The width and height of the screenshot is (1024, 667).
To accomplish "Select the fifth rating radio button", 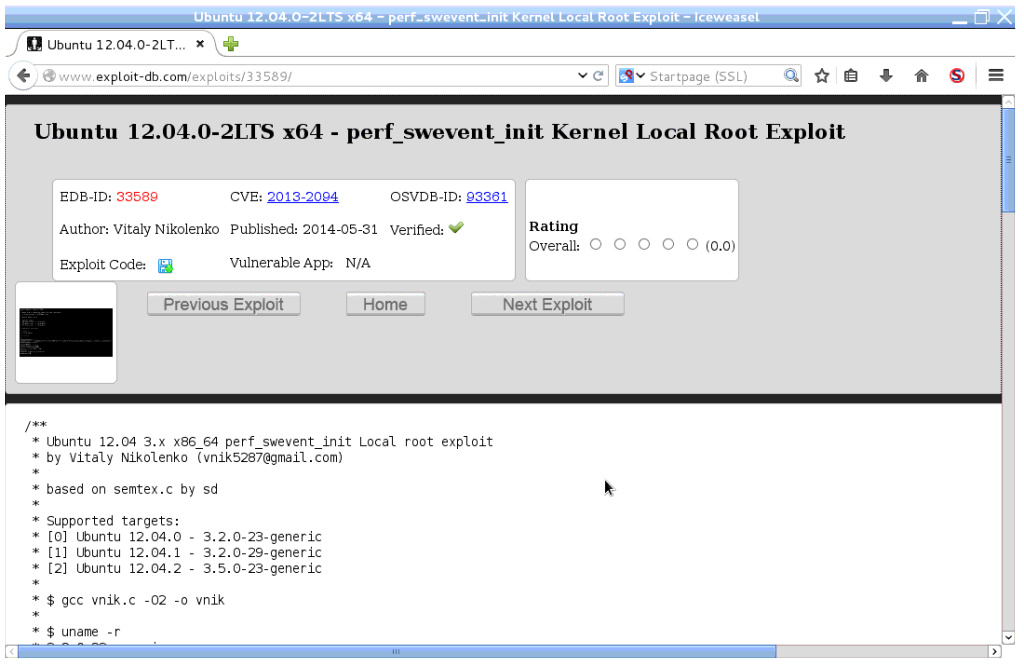I will coord(692,244).
